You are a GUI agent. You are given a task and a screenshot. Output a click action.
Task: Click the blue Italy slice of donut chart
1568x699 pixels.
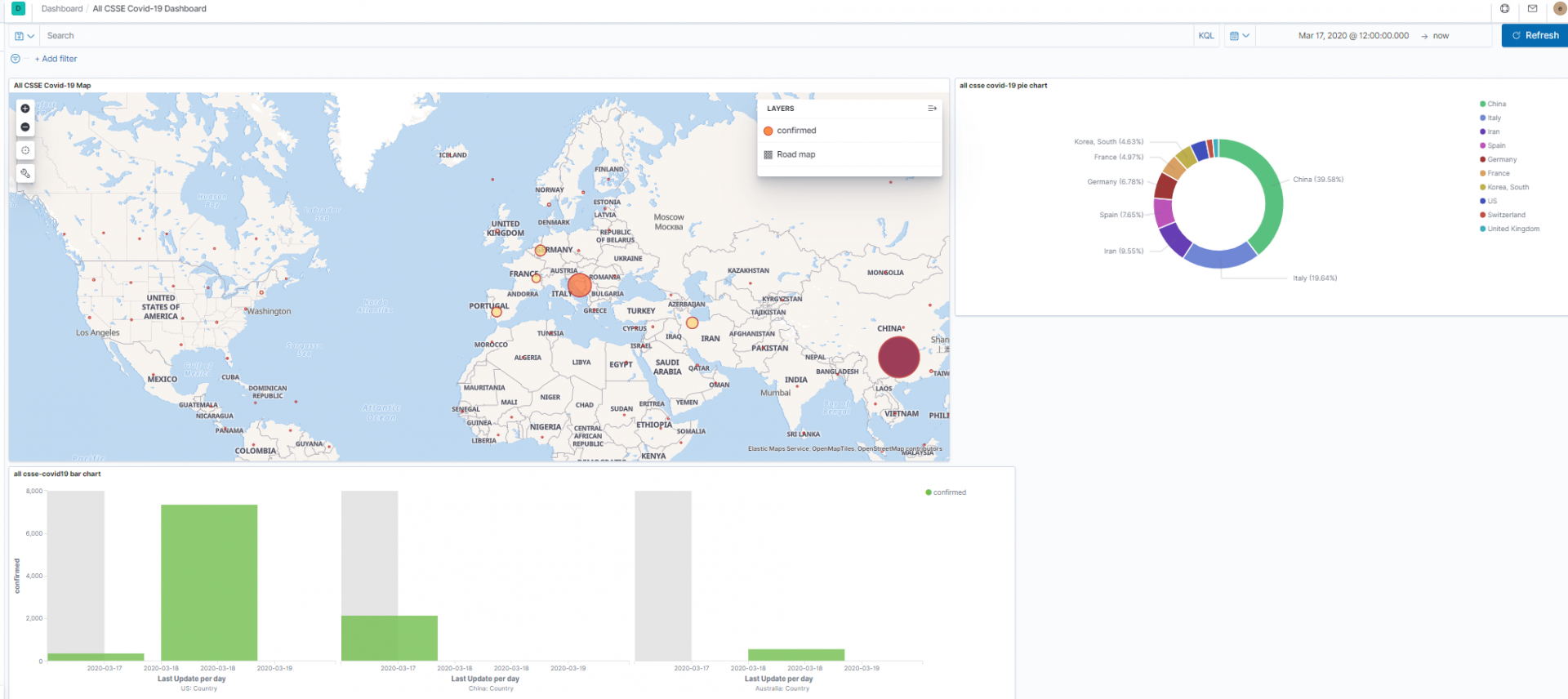[1220, 258]
